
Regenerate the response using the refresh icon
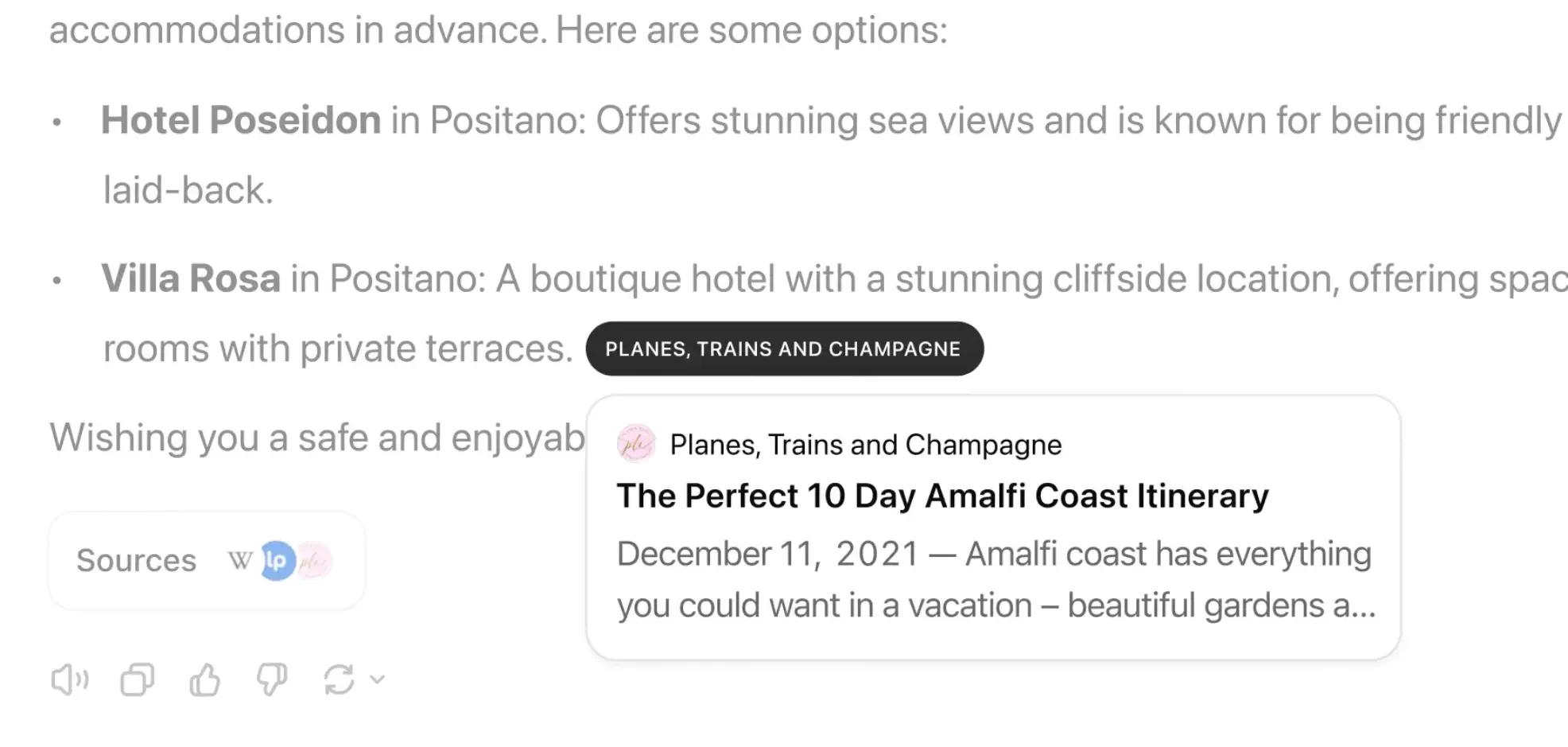pyautogui.click(x=339, y=680)
